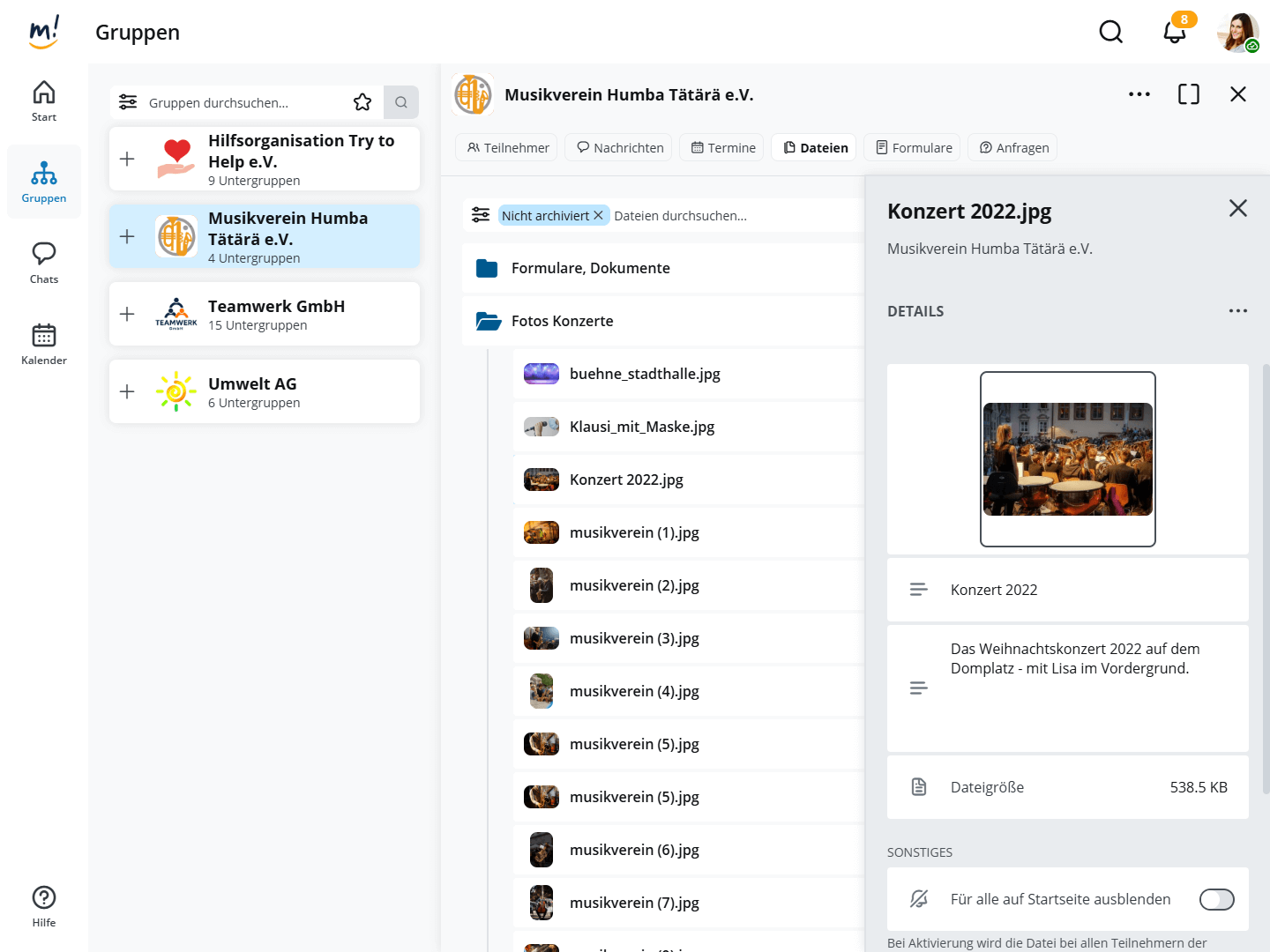
Task: Expand Hilfsorganisation Try to Help subgroups
Action: (x=127, y=159)
